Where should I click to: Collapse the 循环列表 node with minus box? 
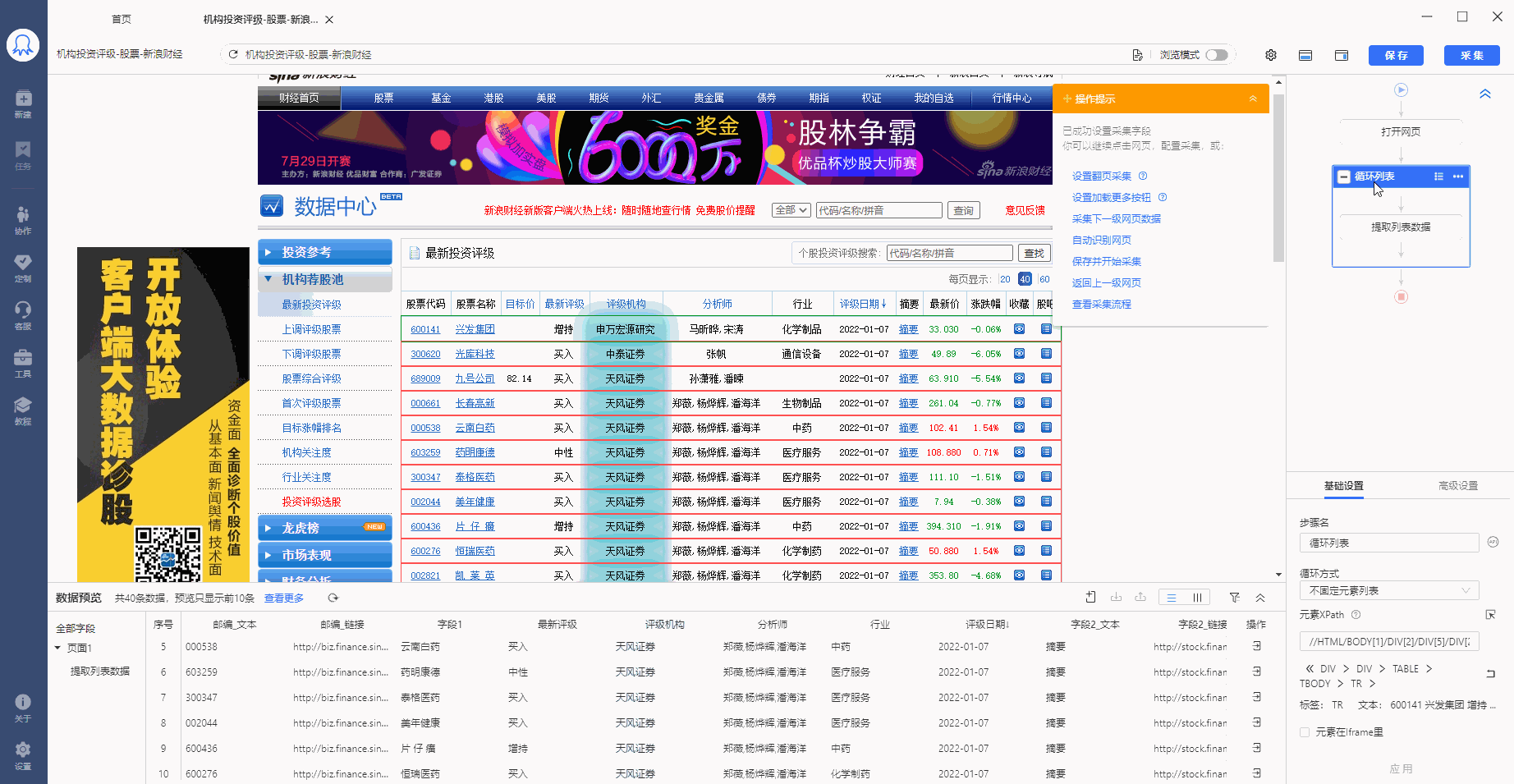click(1344, 177)
